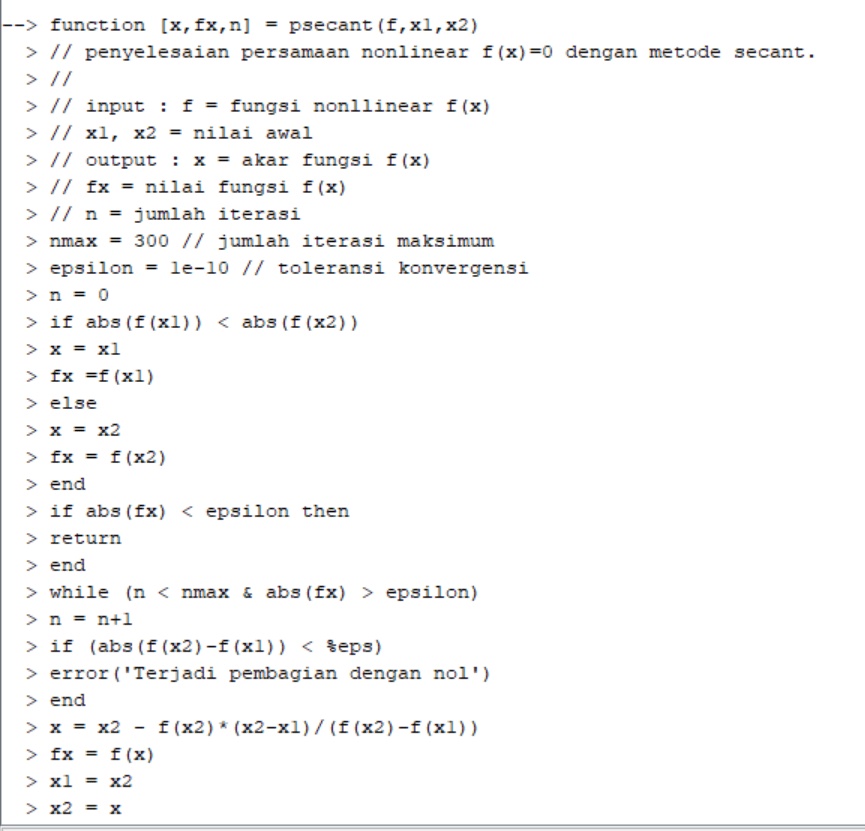Click the 'n = jumlah iterasi' comment line

[x=175, y=214]
